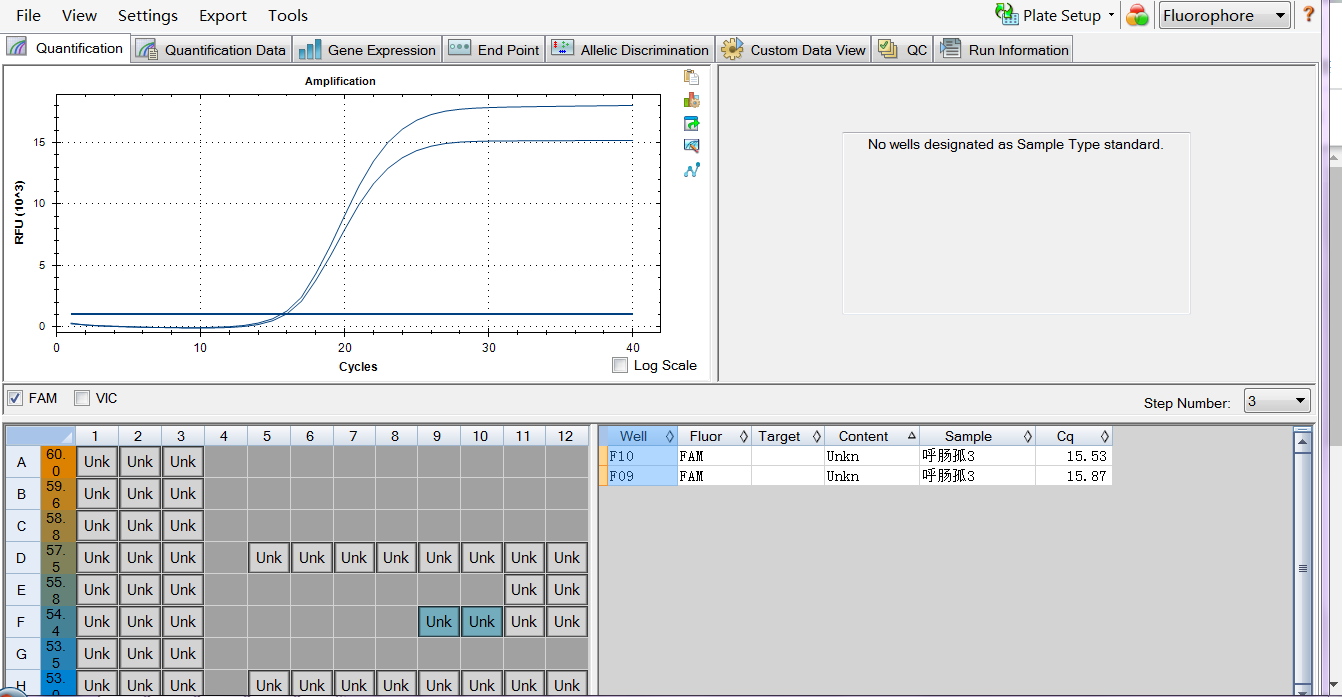The width and height of the screenshot is (1342, 697).
Task: Click the red-green well group color icon
Action: (x=1137, y=15)
